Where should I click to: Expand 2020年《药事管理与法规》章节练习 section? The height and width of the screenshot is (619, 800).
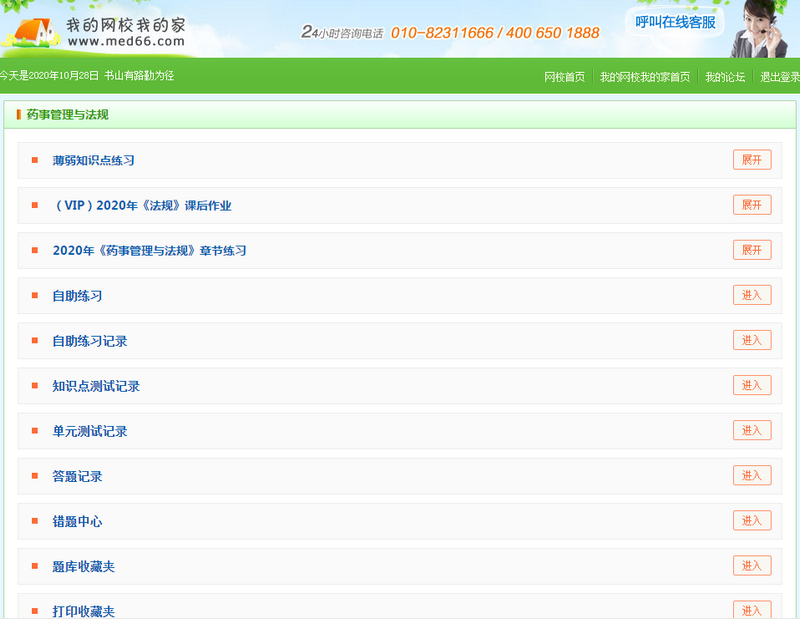tap(752, 250)
